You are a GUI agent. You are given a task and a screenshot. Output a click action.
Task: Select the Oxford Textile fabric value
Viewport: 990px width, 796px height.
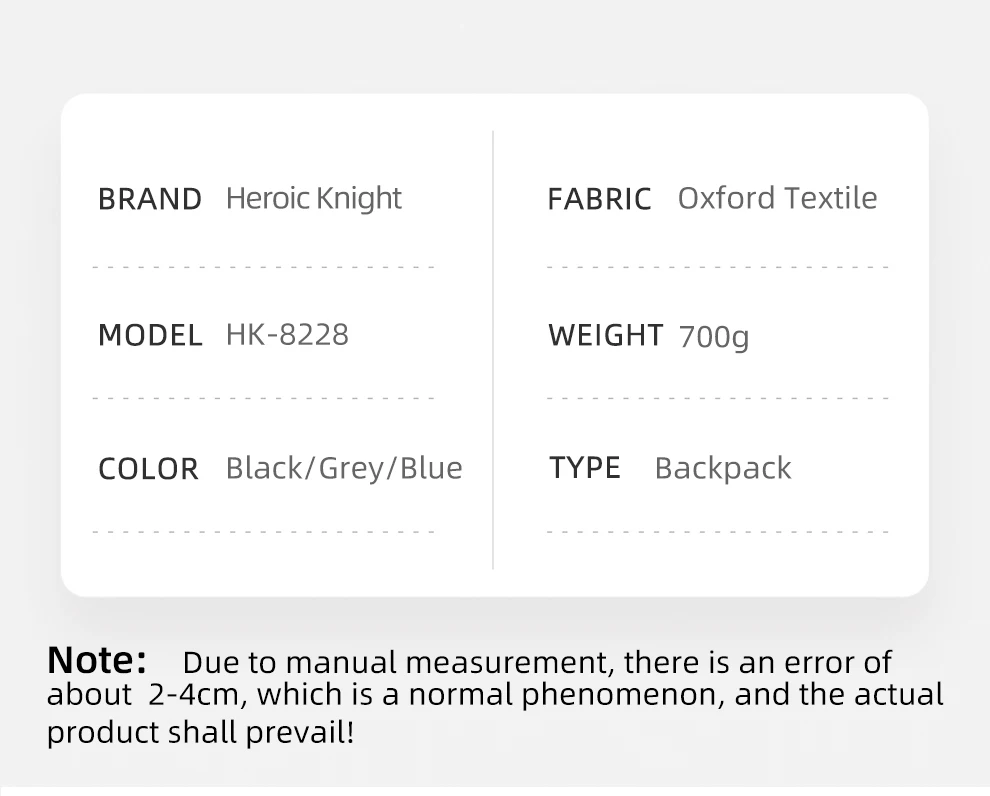(777, 198)
